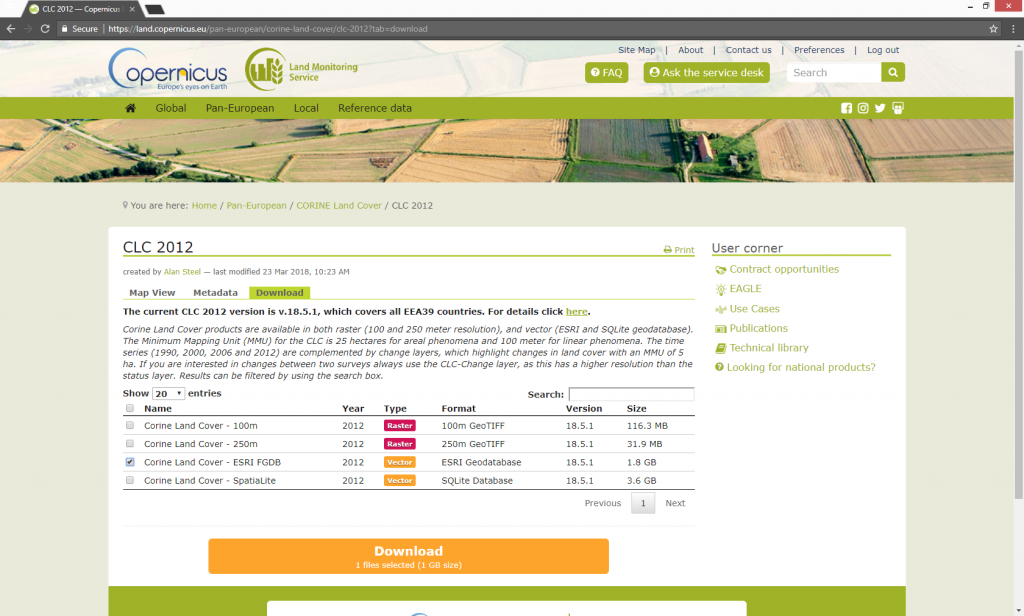Open the Technical library link
The image size is (1024, 616).
[x=769, y=348]
